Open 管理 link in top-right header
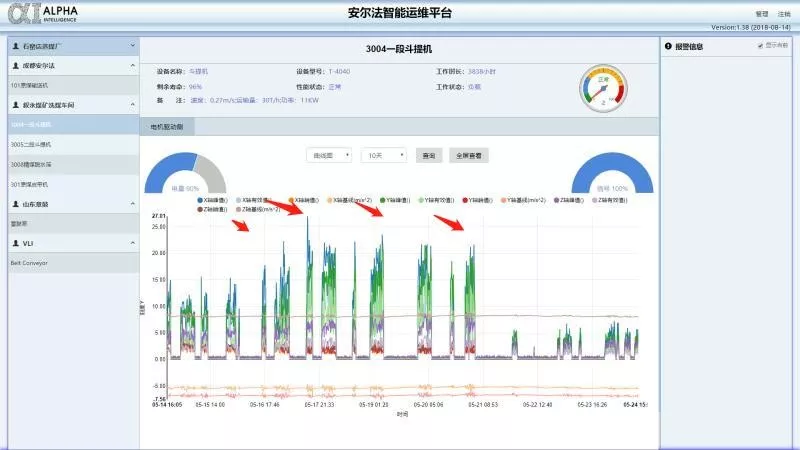 click(x=762, y=14)
